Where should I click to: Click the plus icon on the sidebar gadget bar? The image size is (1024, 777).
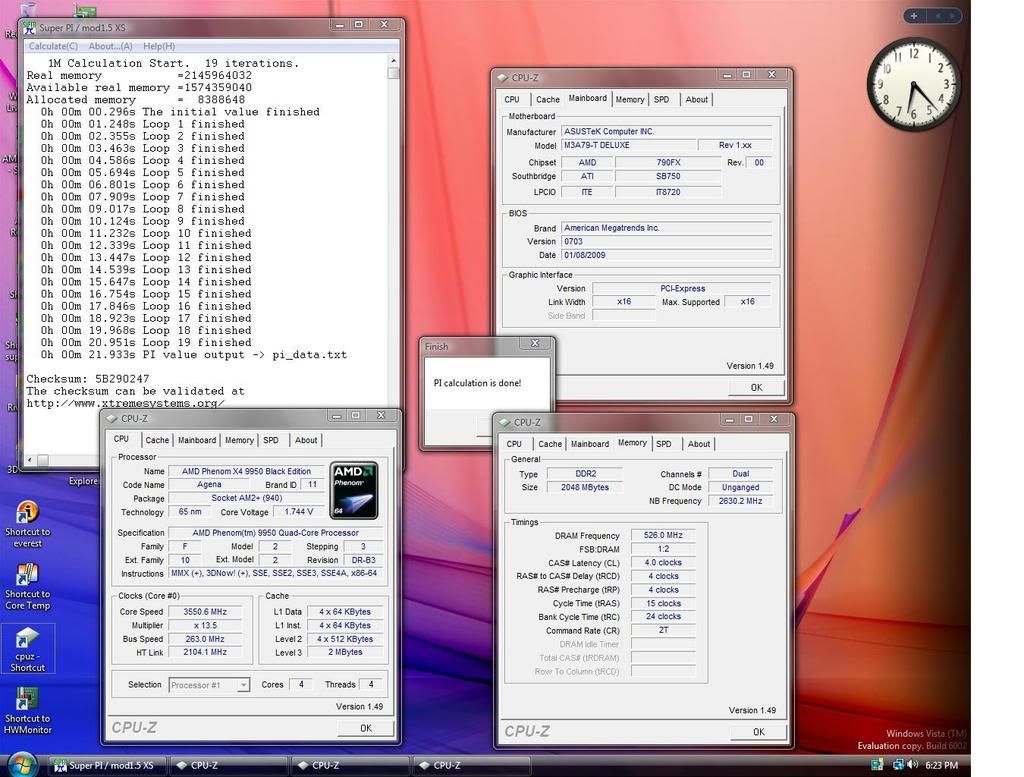914,16
